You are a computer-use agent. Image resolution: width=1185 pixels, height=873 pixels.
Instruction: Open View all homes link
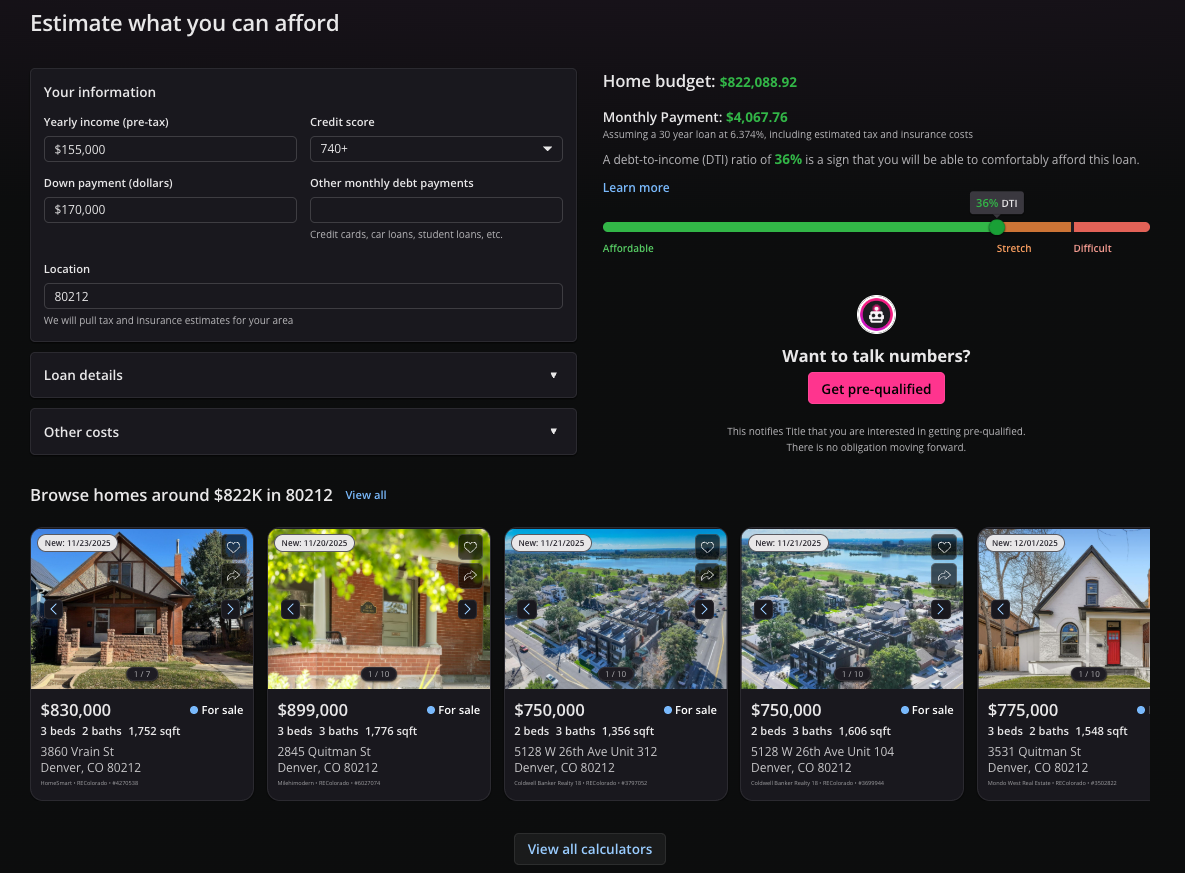(366, 495)
